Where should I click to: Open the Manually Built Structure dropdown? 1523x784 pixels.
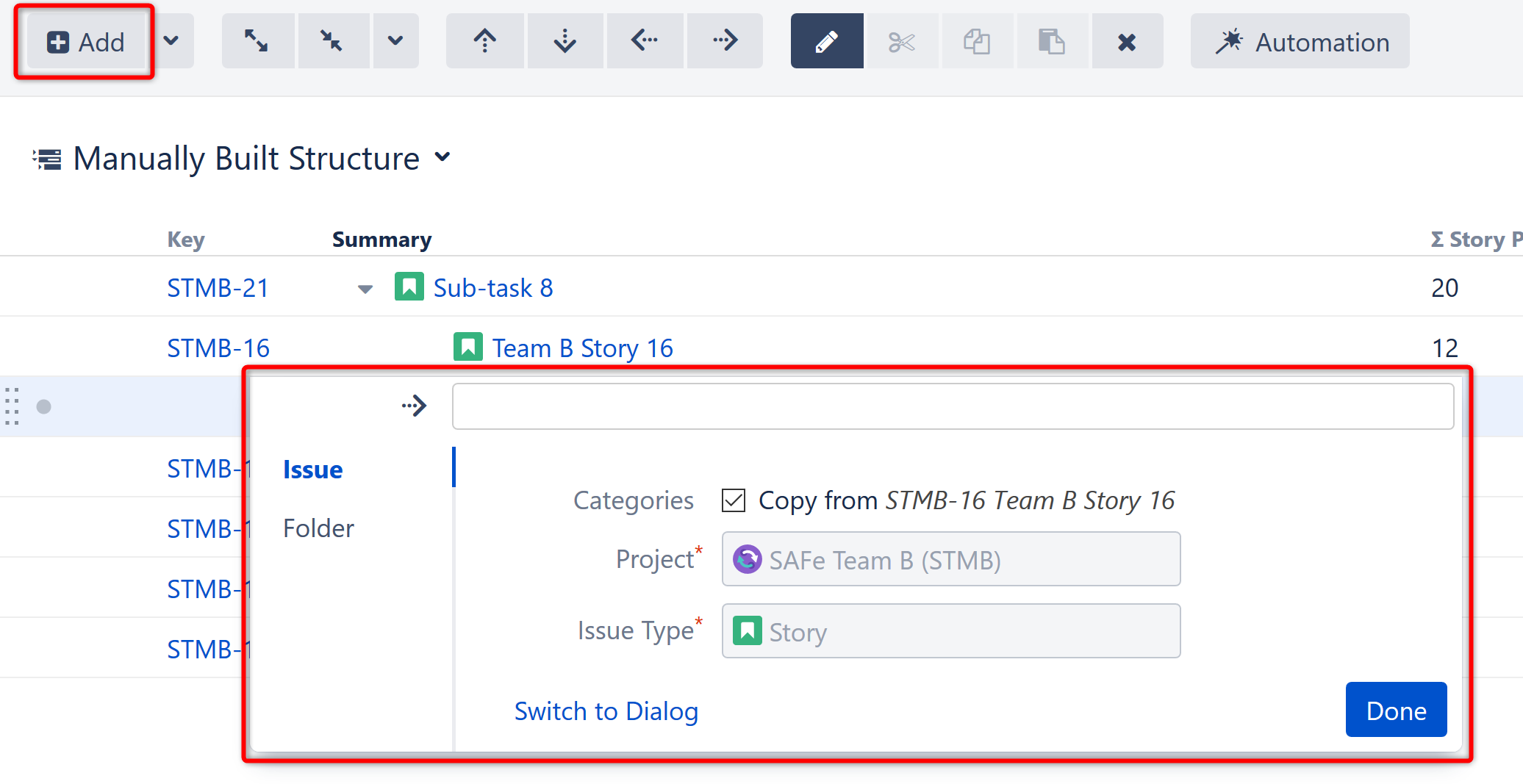[x=442, y=157]
